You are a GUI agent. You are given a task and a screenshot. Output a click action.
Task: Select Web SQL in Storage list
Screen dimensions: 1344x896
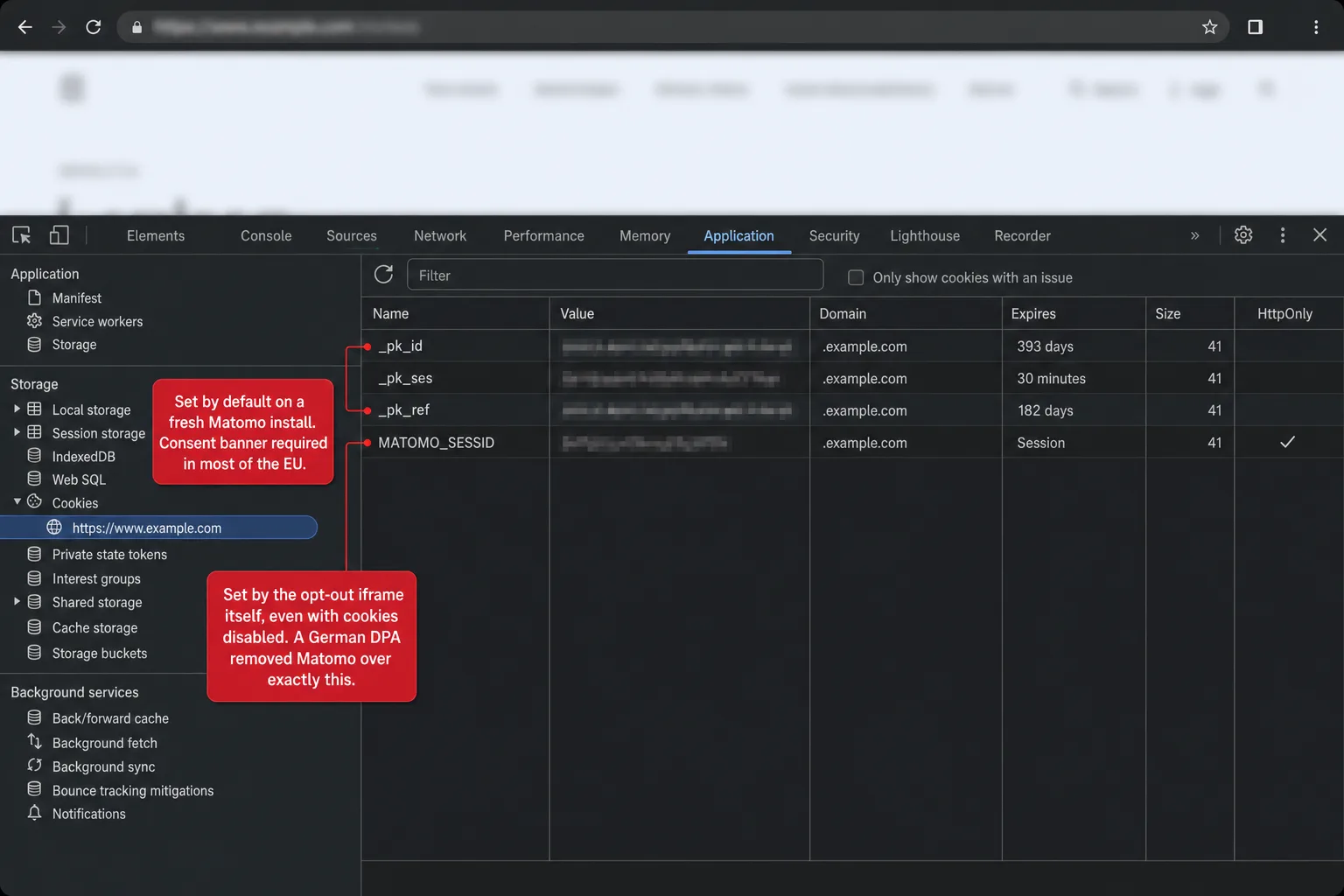(79, 479)
